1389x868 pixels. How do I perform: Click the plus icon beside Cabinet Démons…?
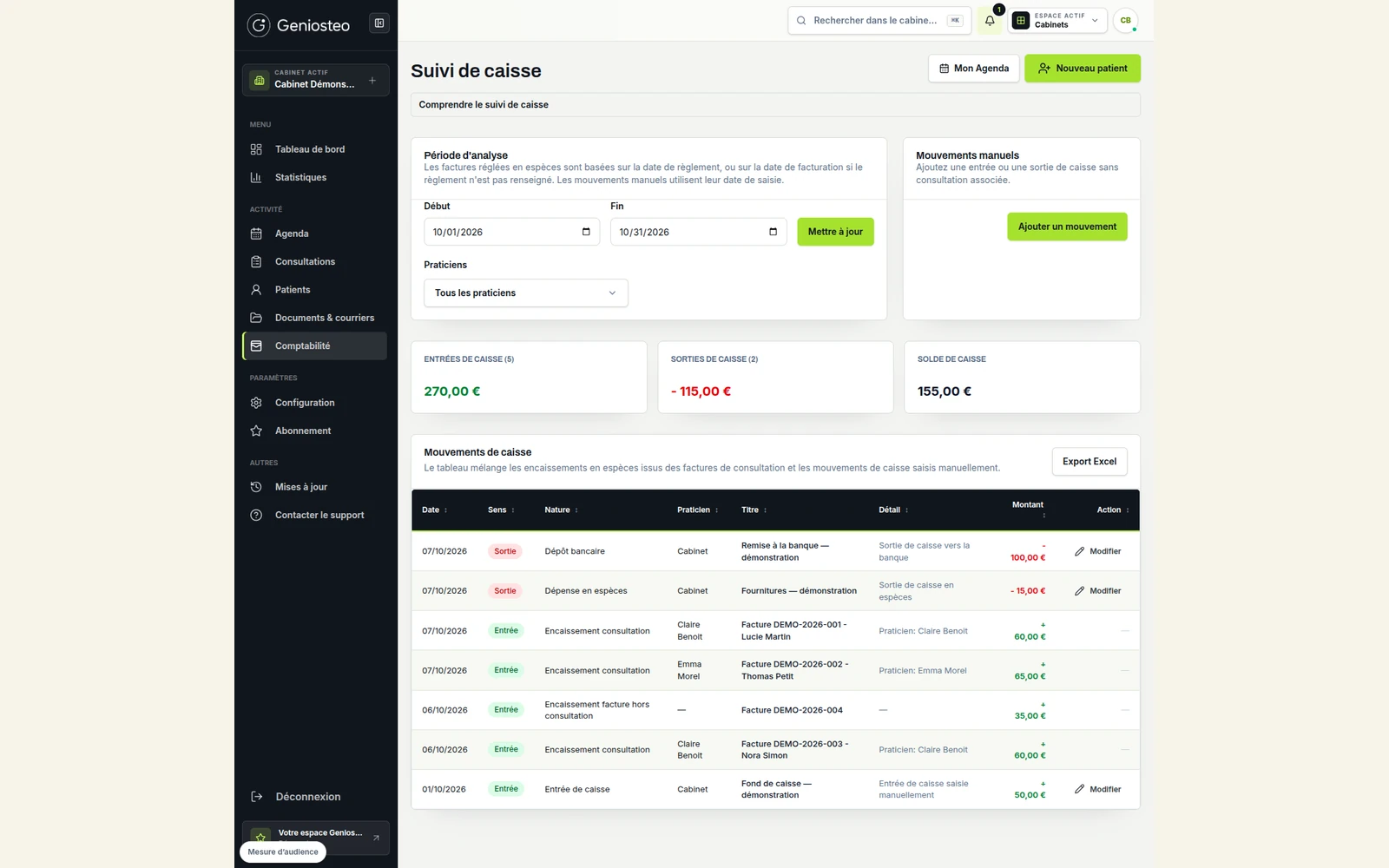pos(372,81)
